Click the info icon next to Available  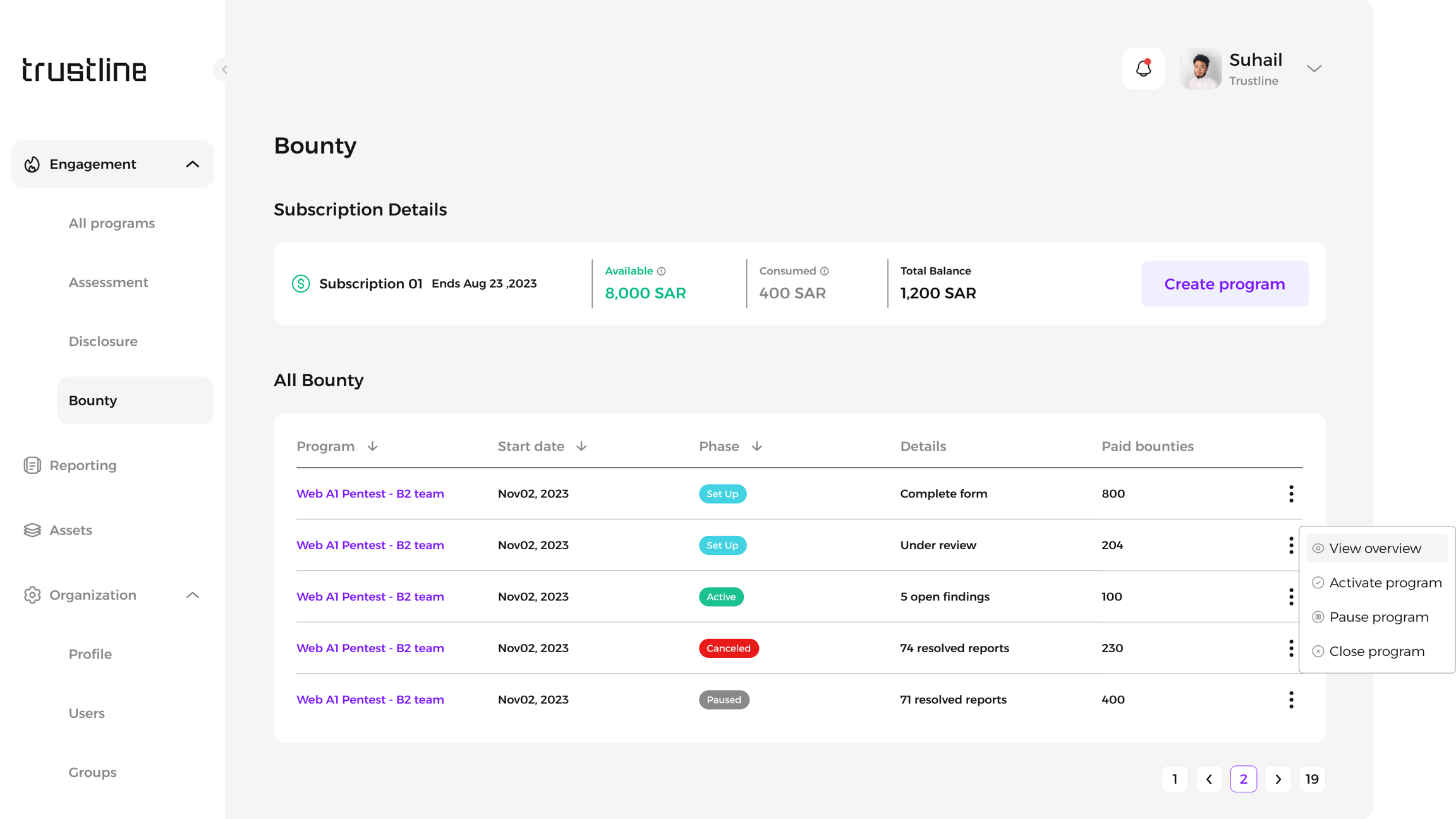pyautogui.click(x=661, y=271)
